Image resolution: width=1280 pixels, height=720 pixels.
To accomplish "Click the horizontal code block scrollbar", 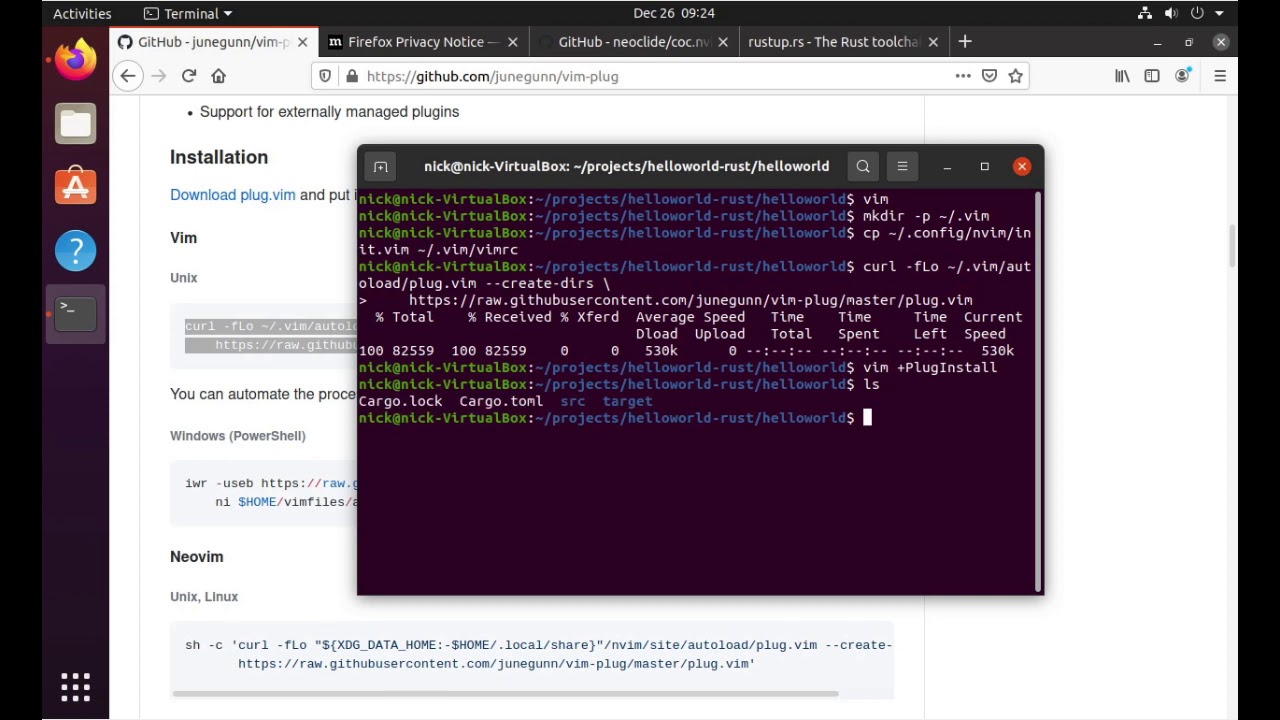I will [x=505, y=693].
